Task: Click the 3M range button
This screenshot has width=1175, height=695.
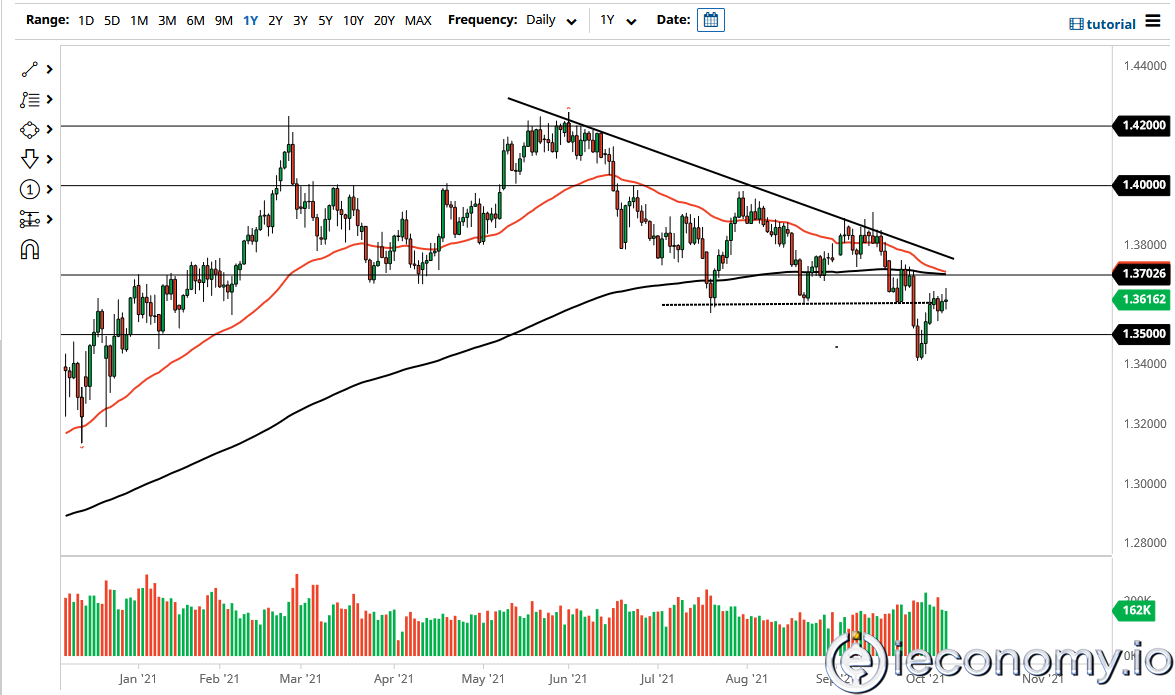Action: (166, 20)
